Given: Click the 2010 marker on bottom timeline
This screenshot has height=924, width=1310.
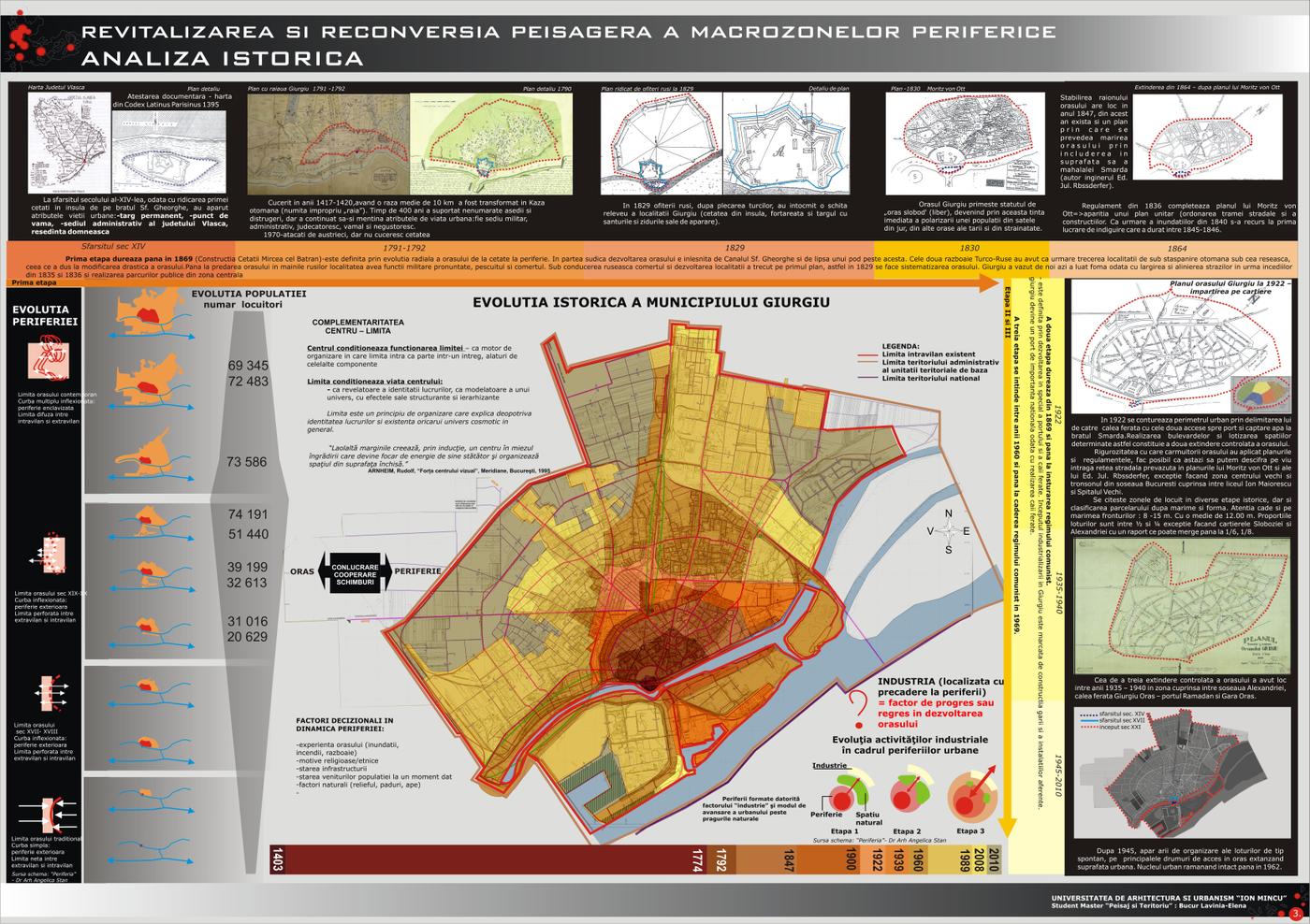Looking at the screenshot, I should [x=995, y=859].
